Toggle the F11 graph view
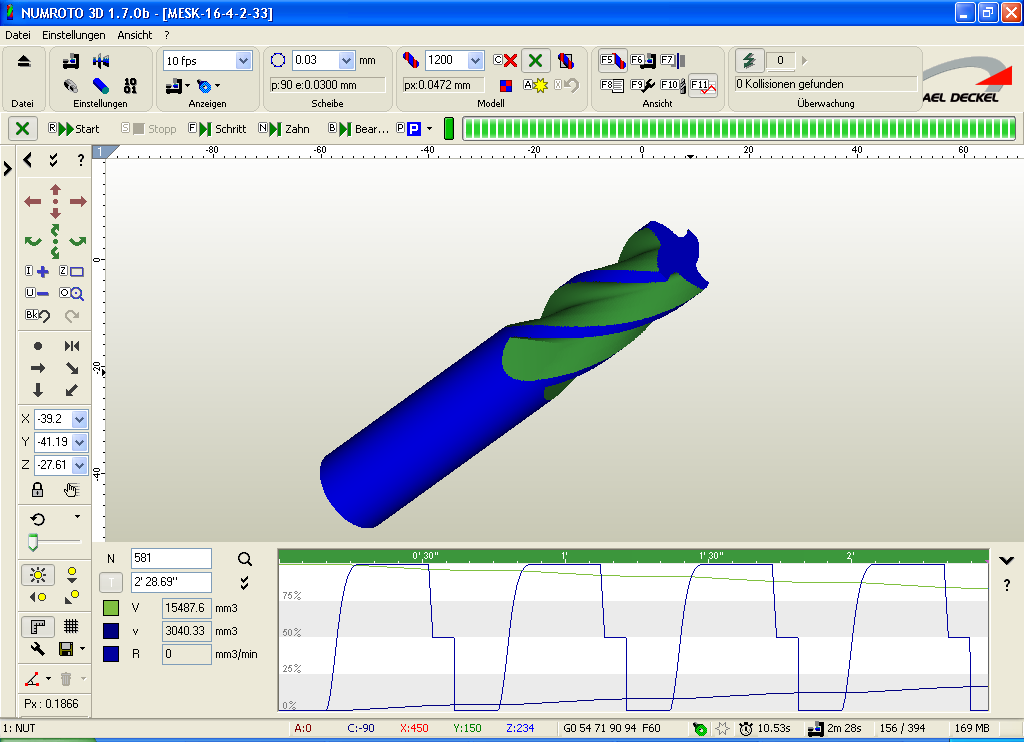 (703, 86)
